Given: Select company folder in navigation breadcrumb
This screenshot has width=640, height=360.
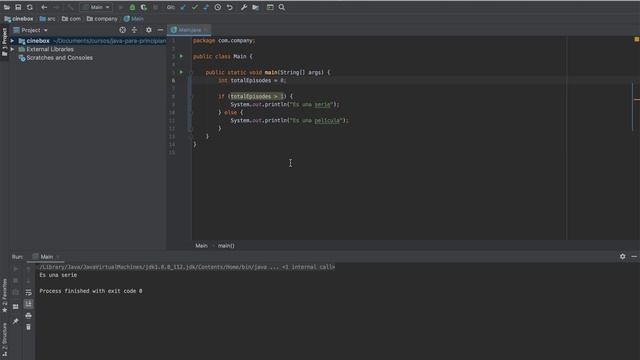Looking at the screenshot, I should click(x=102, y=19).
